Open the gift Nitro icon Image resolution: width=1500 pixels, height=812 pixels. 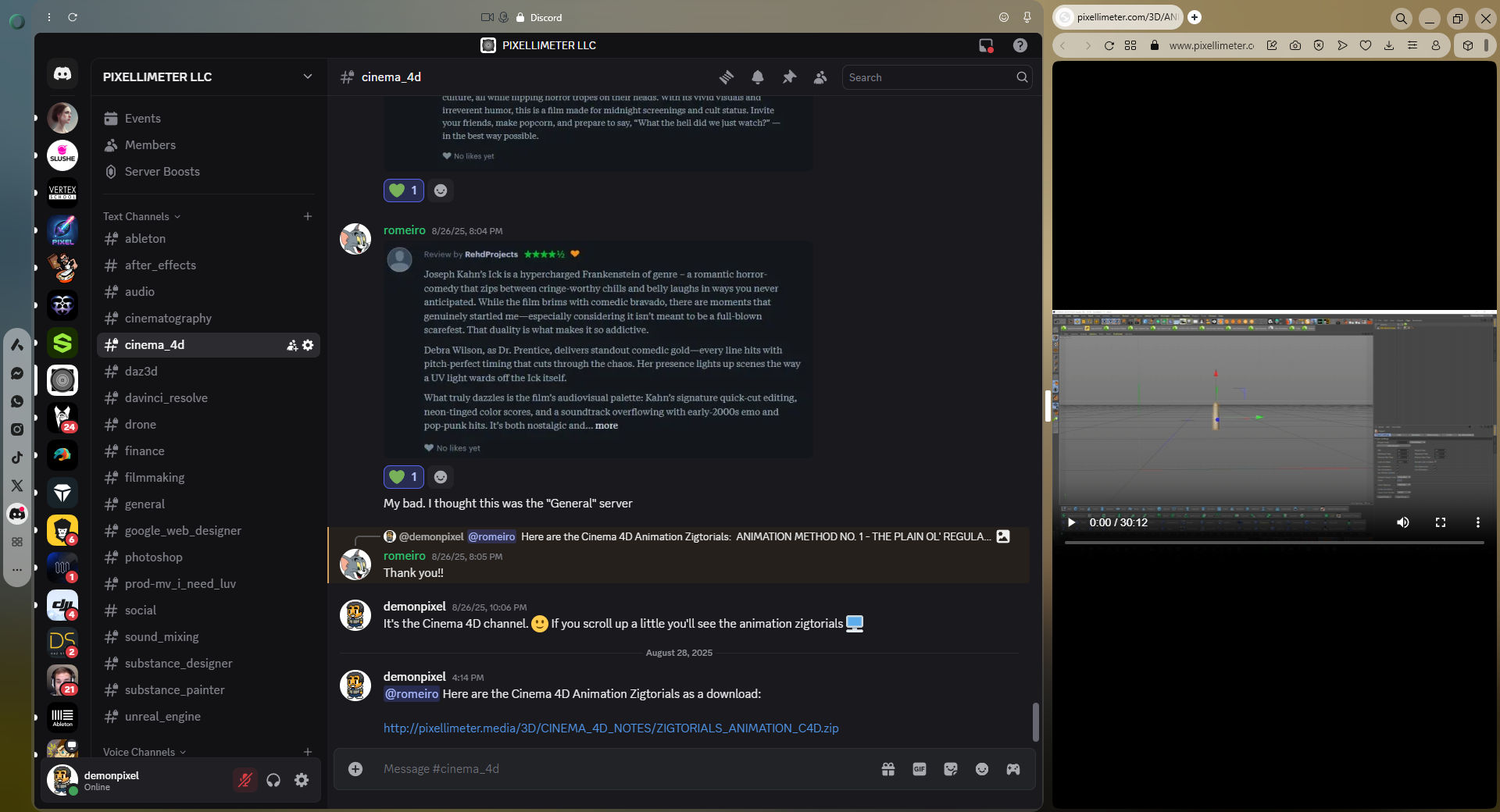(888, 769)
